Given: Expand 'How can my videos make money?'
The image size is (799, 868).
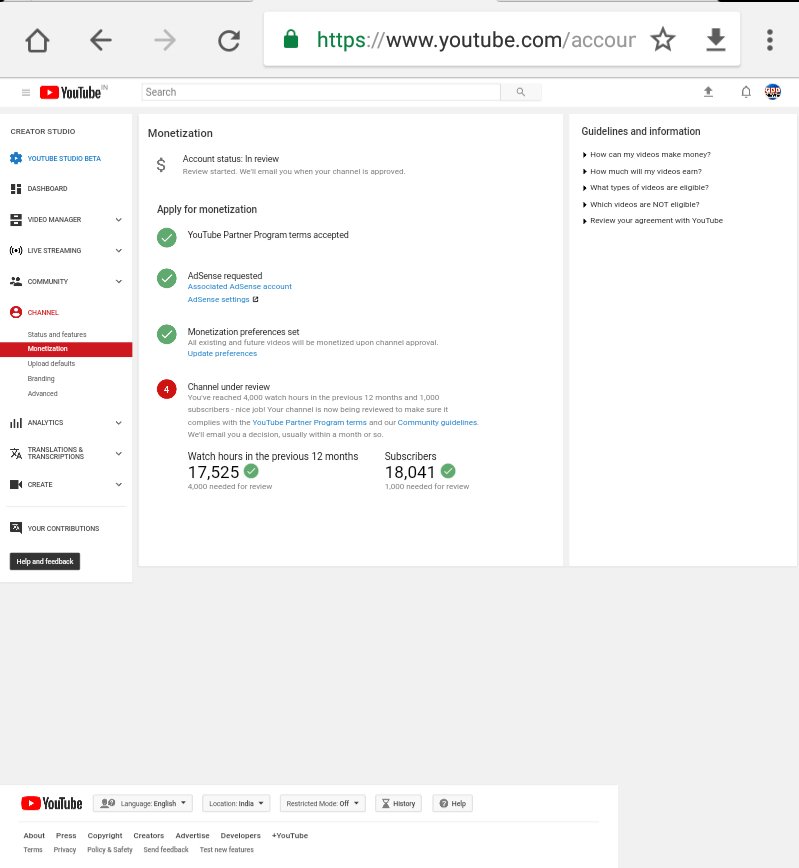Looking at the screenshot, I should pos(646,154).
